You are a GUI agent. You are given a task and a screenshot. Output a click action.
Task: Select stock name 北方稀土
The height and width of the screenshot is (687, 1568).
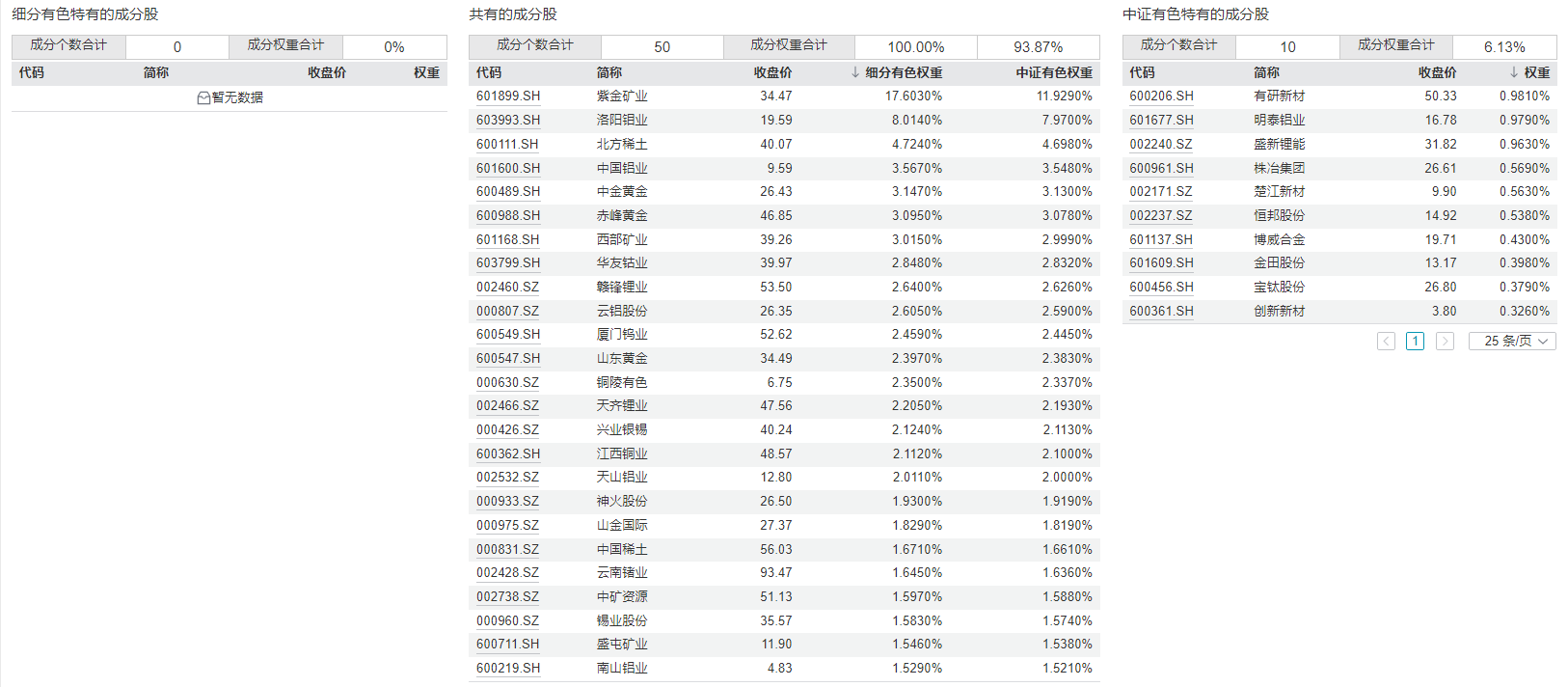click(x=622, y=144)
